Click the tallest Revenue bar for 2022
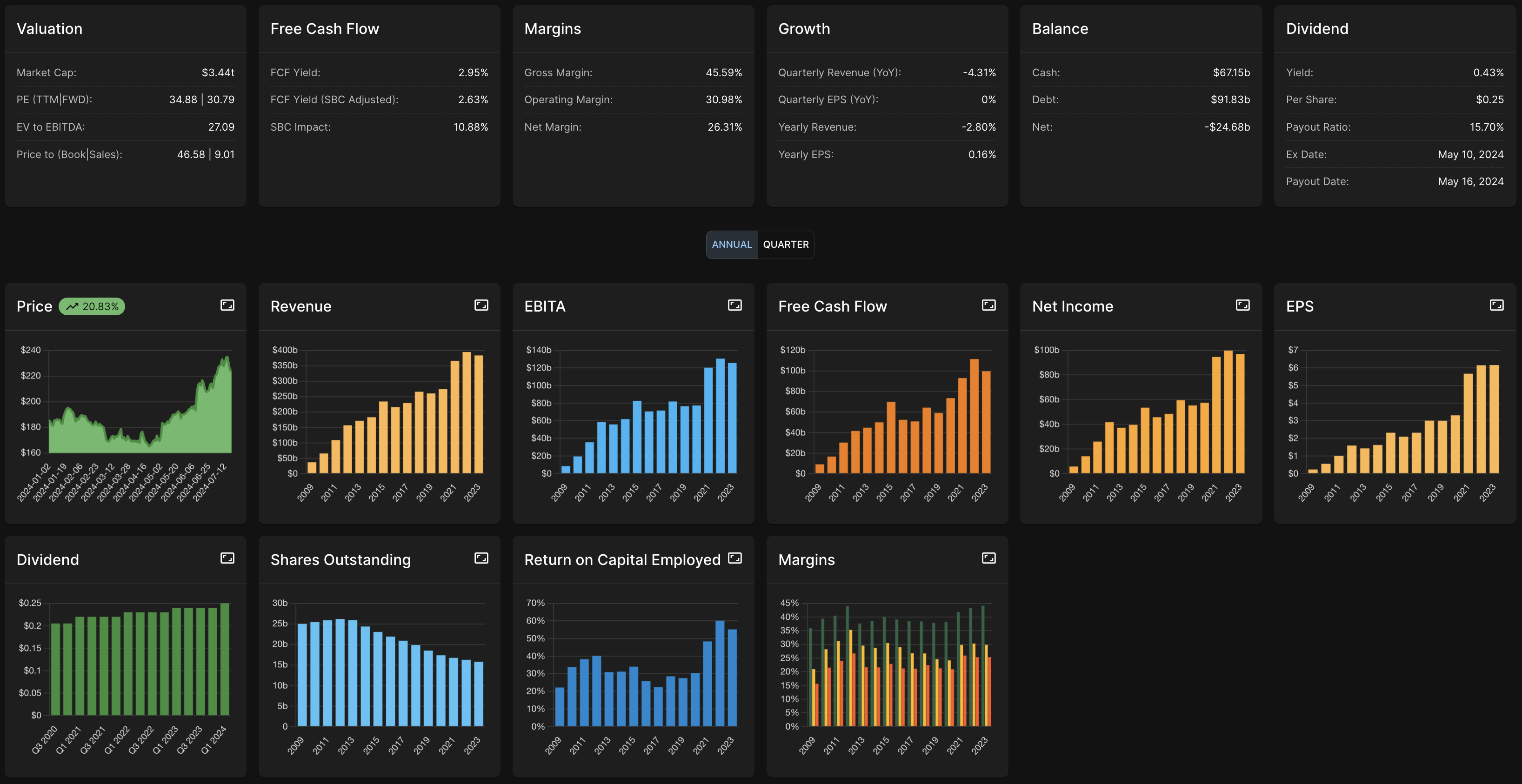The image size is (1522, 784). (467, 412)
